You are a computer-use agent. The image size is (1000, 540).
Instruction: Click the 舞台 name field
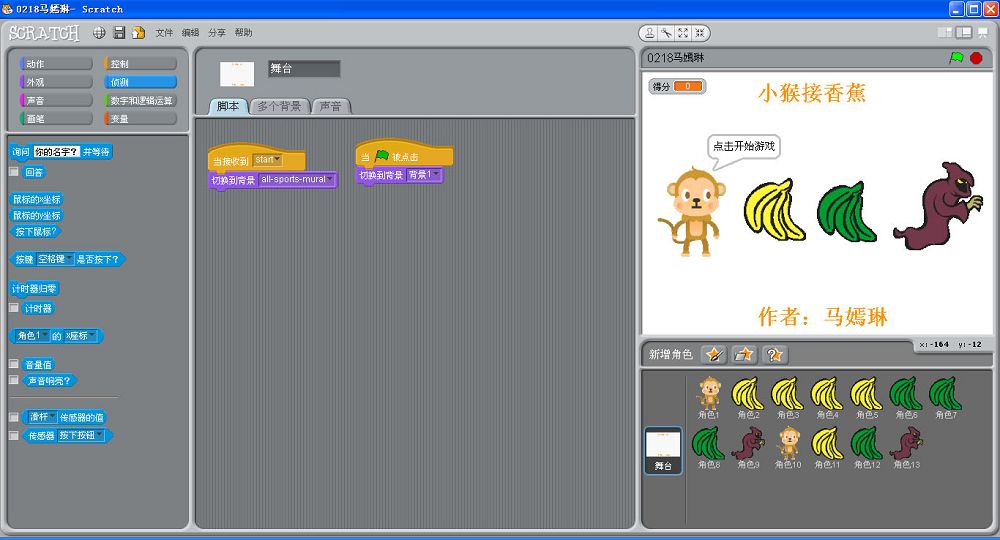point(304,69)
